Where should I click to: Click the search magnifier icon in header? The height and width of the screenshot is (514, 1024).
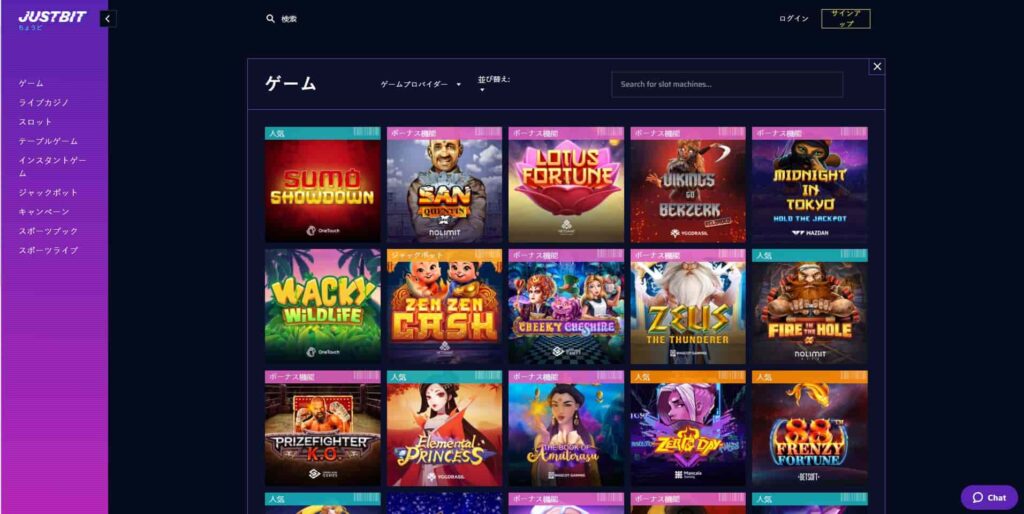click(270, 19)
